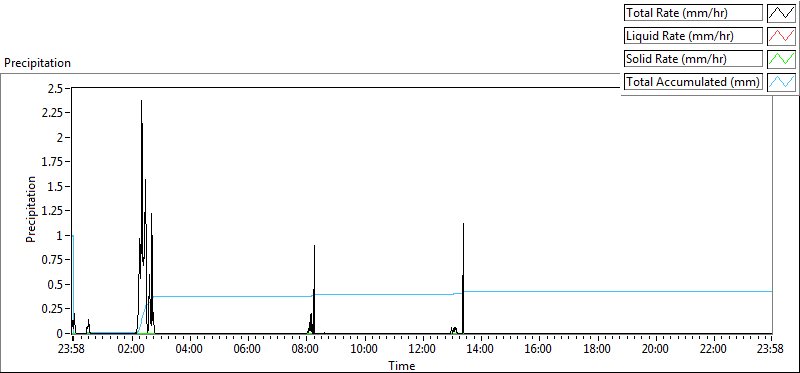Click the 20:00 time tick label
The image size is (800, 373).
(655, 350)
